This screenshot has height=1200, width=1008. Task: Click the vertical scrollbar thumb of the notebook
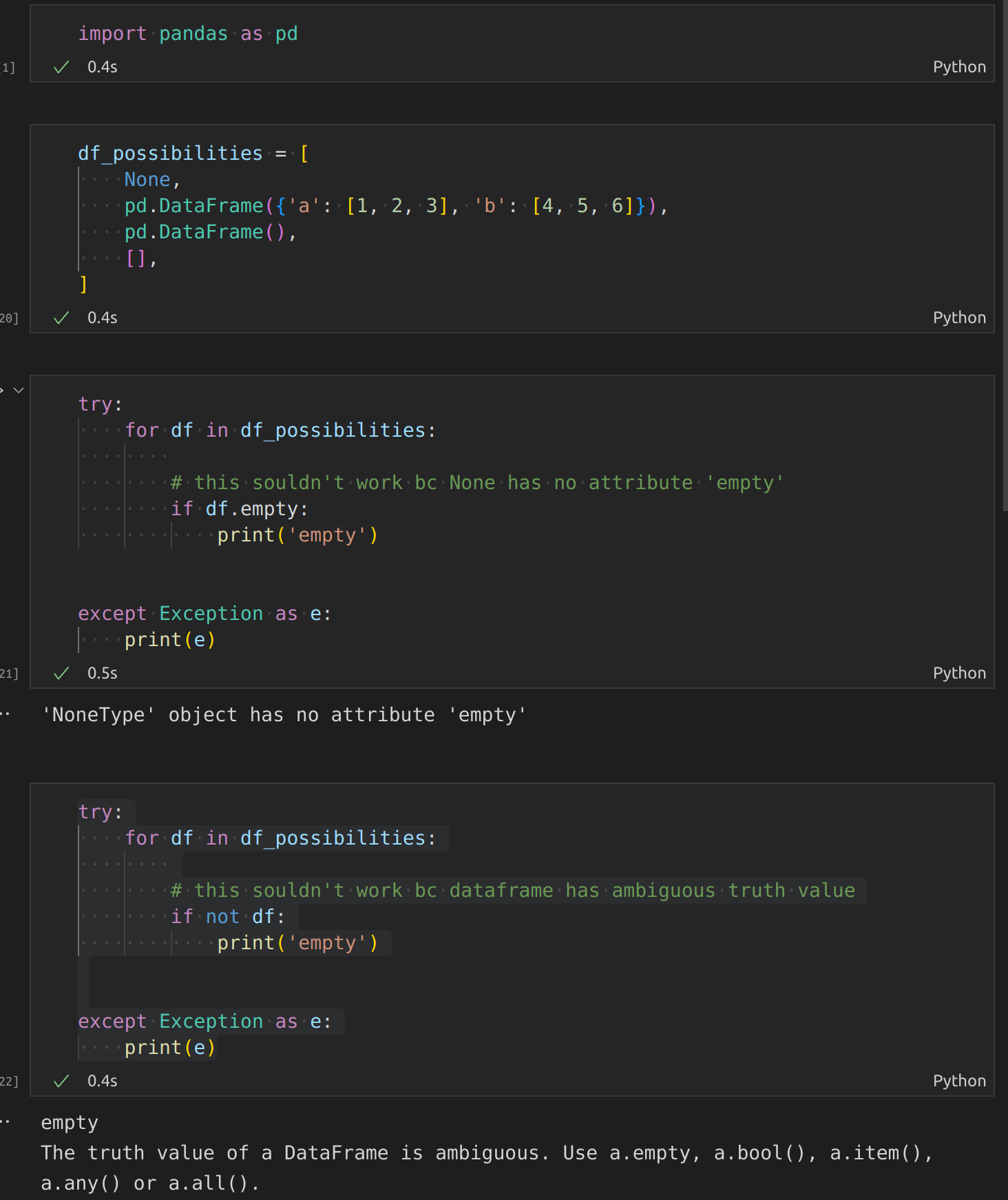pyautogui.click(x=1005, y=255)
